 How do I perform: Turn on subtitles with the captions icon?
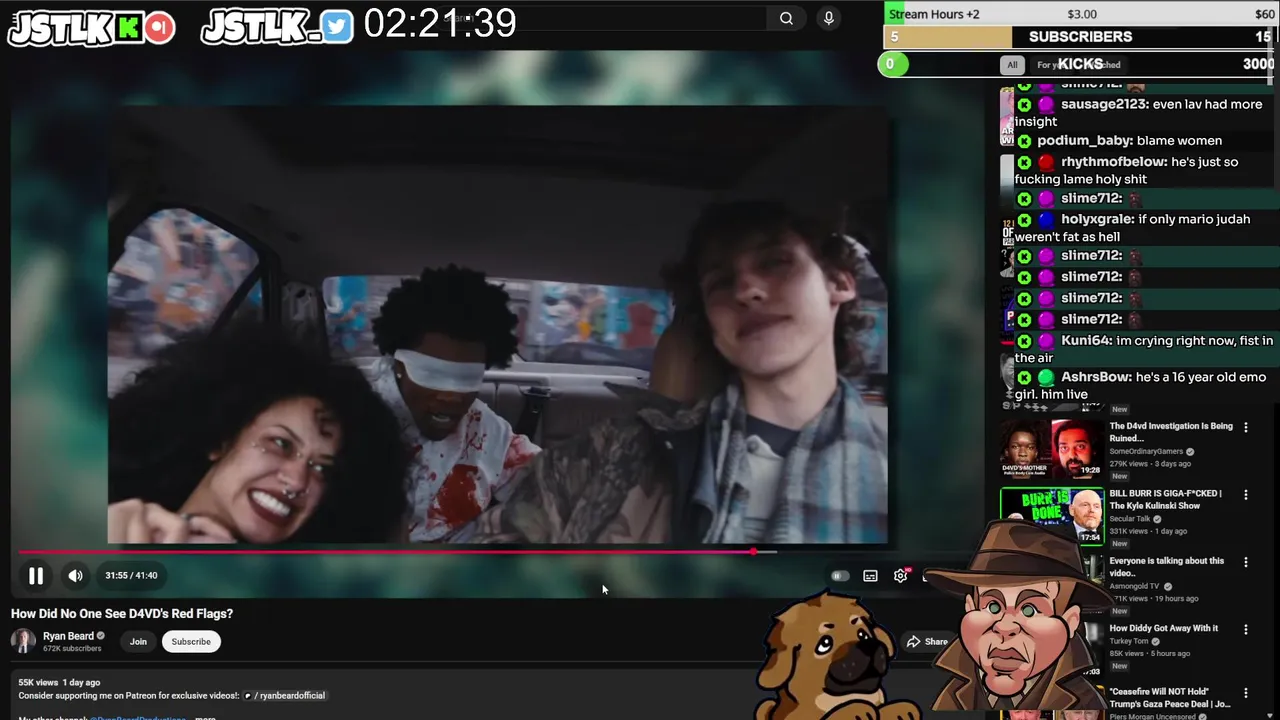click(x=870, y=576)
